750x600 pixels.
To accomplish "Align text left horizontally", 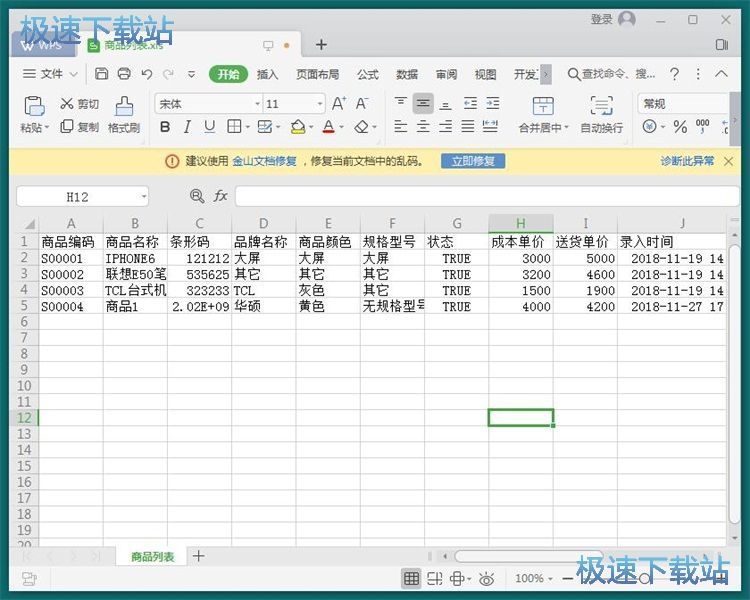I will [x=400, y=126].
